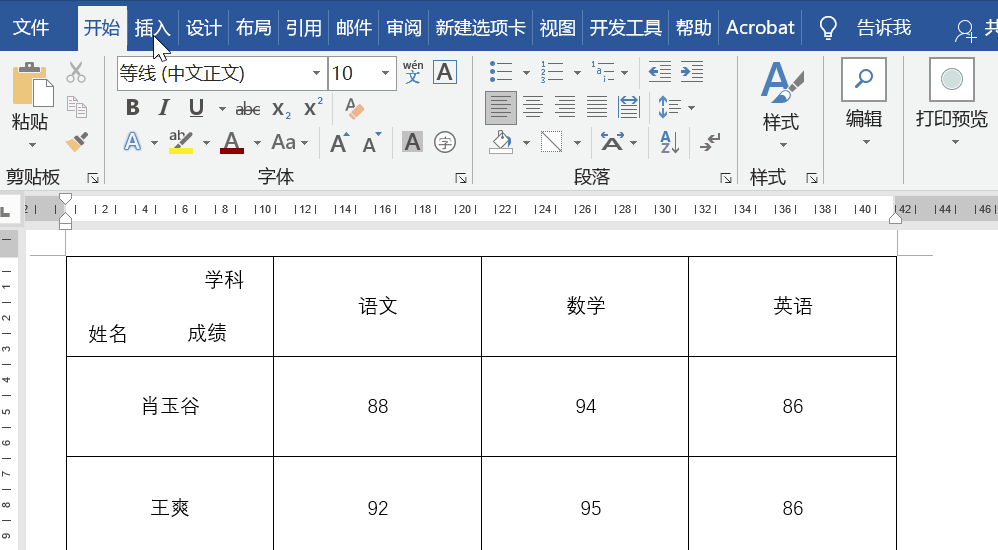Apply subscript formatting
Screen dimensions: 998x550
[281, 109]
